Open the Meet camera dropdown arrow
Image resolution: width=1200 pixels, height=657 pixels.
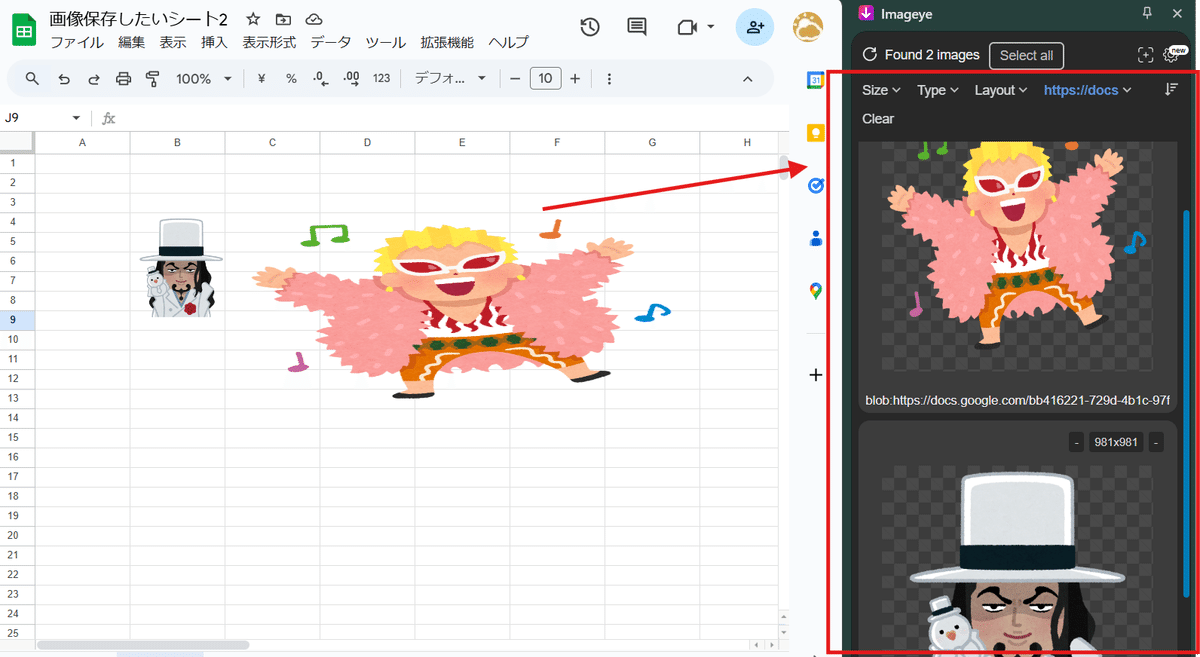click(x=711, y=27)
